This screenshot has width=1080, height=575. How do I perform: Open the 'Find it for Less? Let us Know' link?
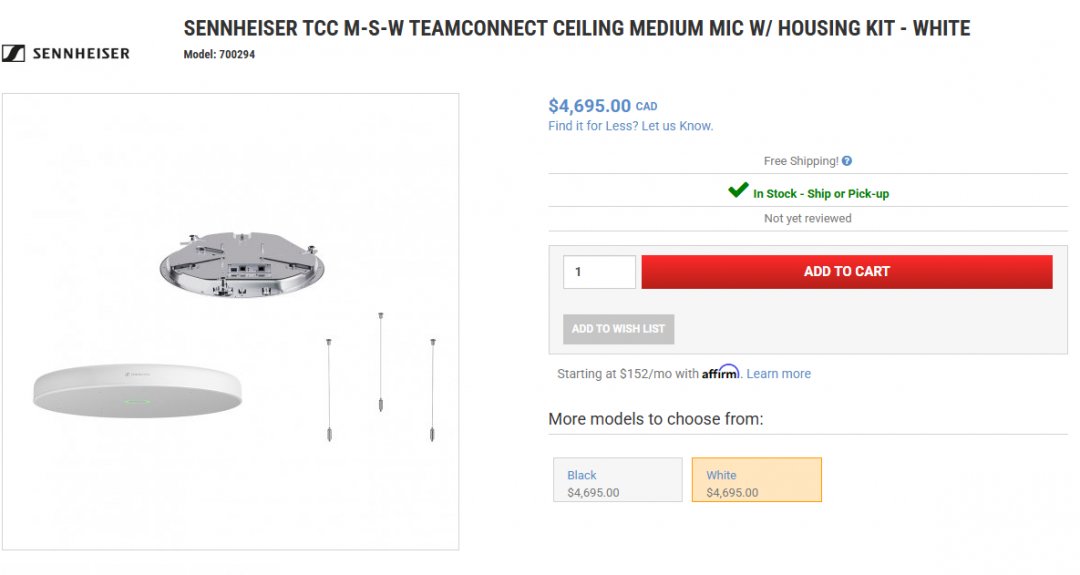pos(630,126)
